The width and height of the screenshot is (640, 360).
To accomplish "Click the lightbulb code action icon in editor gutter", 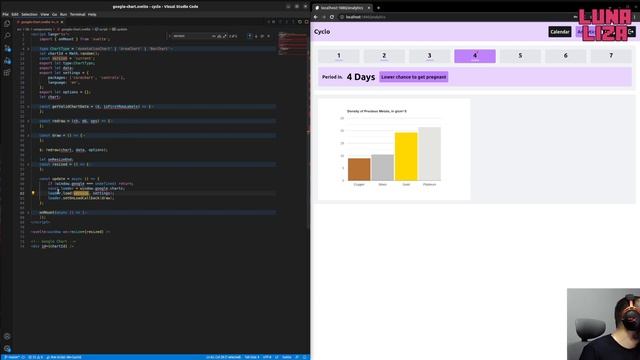I will click(33, 193).
